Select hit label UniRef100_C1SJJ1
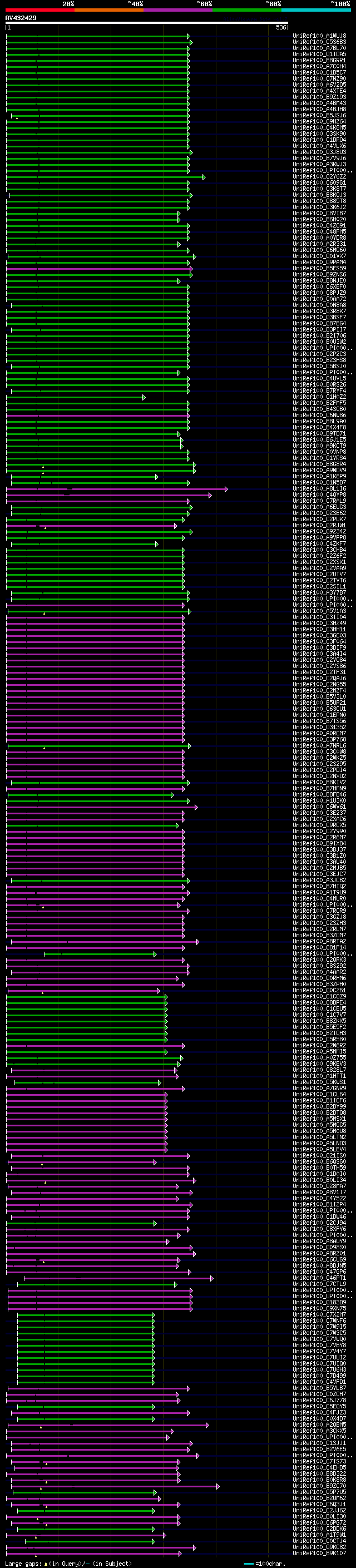The height and width of the screenshot is (1568, 356). tap(319, 1443)
